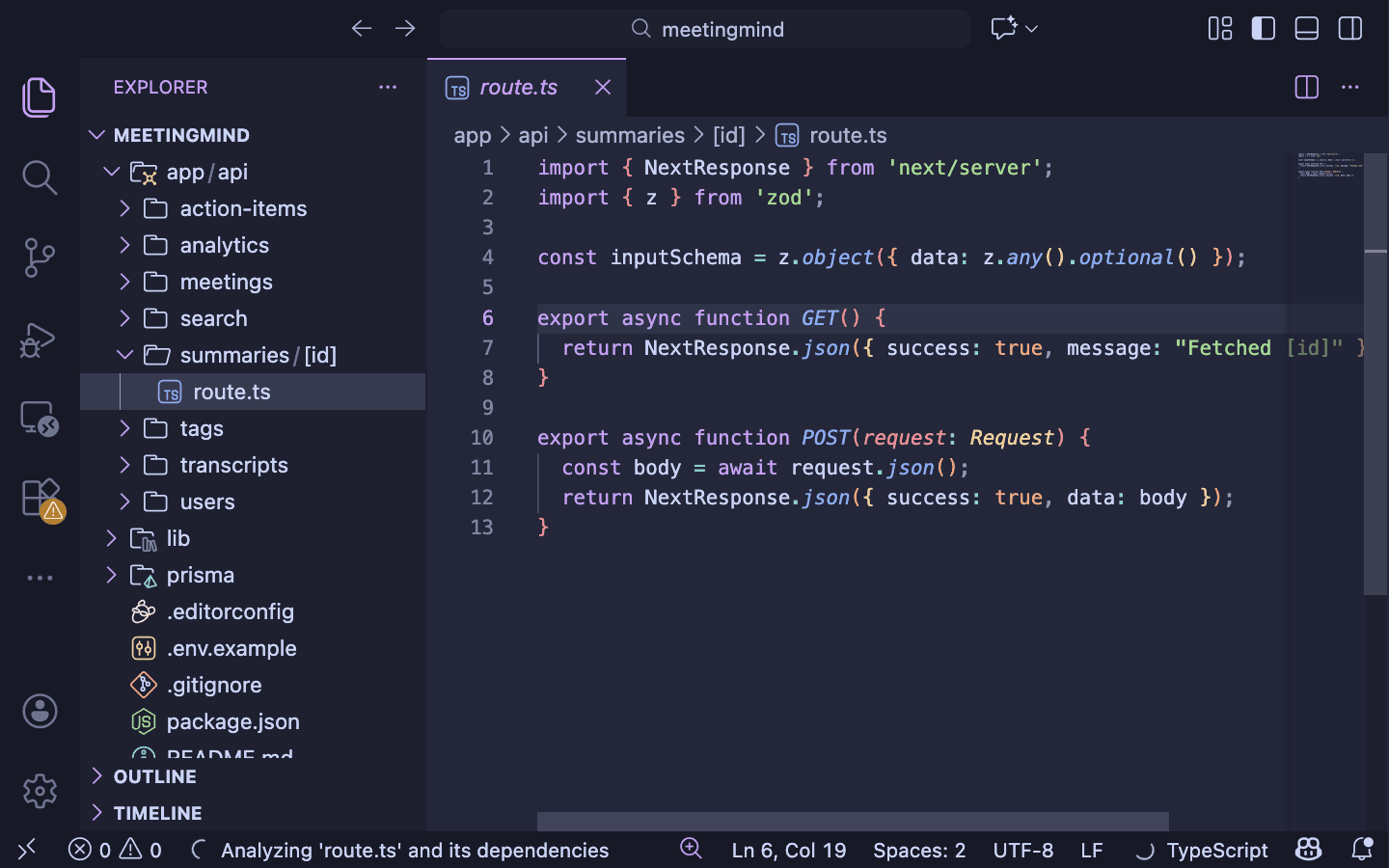Viewport: 1389px width, 868px height.
Task: Collapse the summaries/[id] folder
Action: pos(124,355)
